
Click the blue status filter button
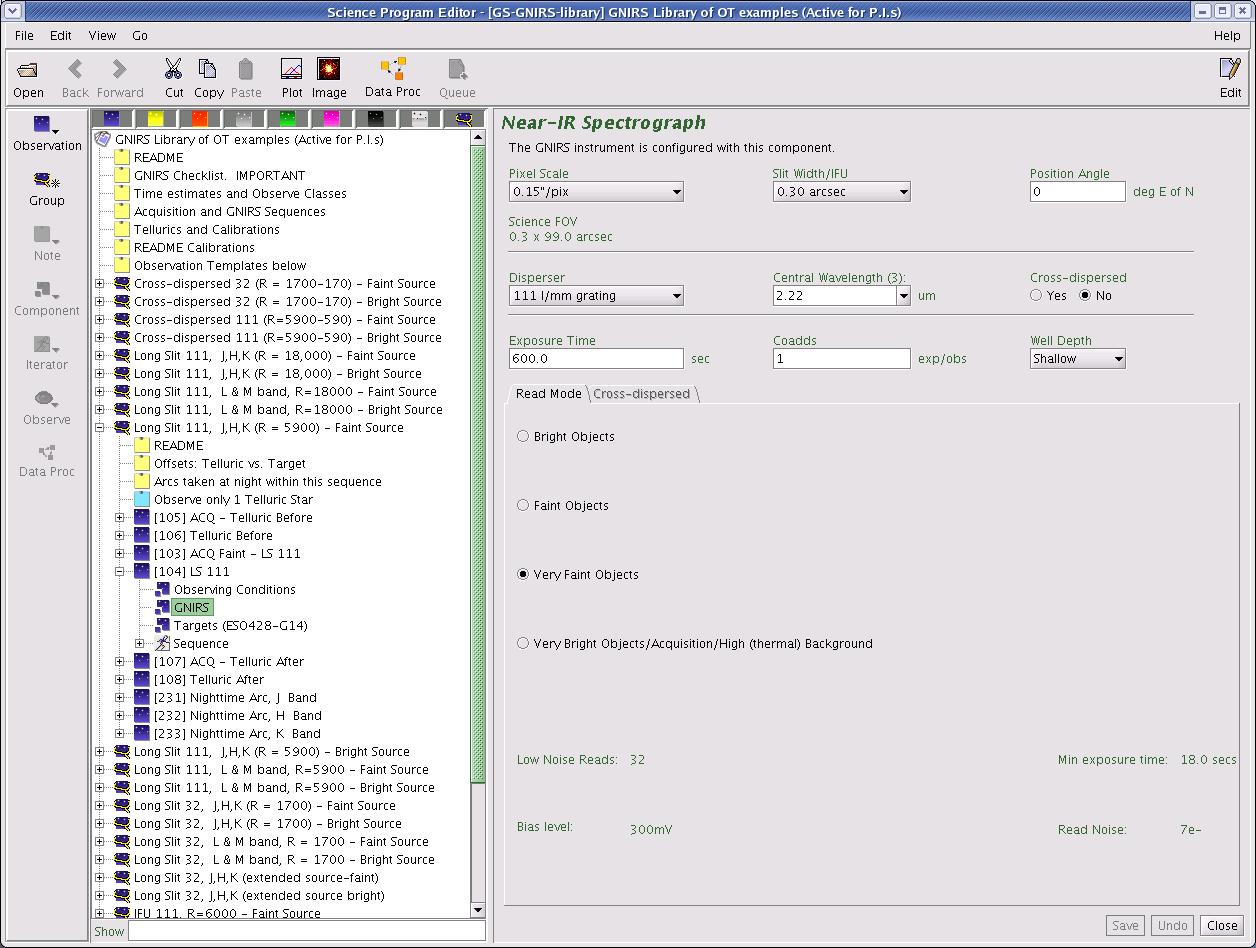pos(111,119)
